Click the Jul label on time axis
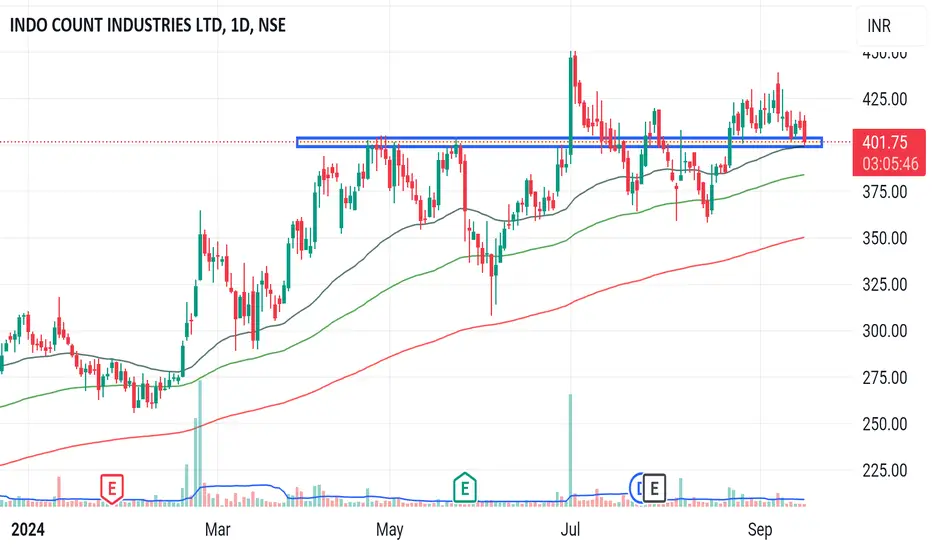 pos(570,529)
